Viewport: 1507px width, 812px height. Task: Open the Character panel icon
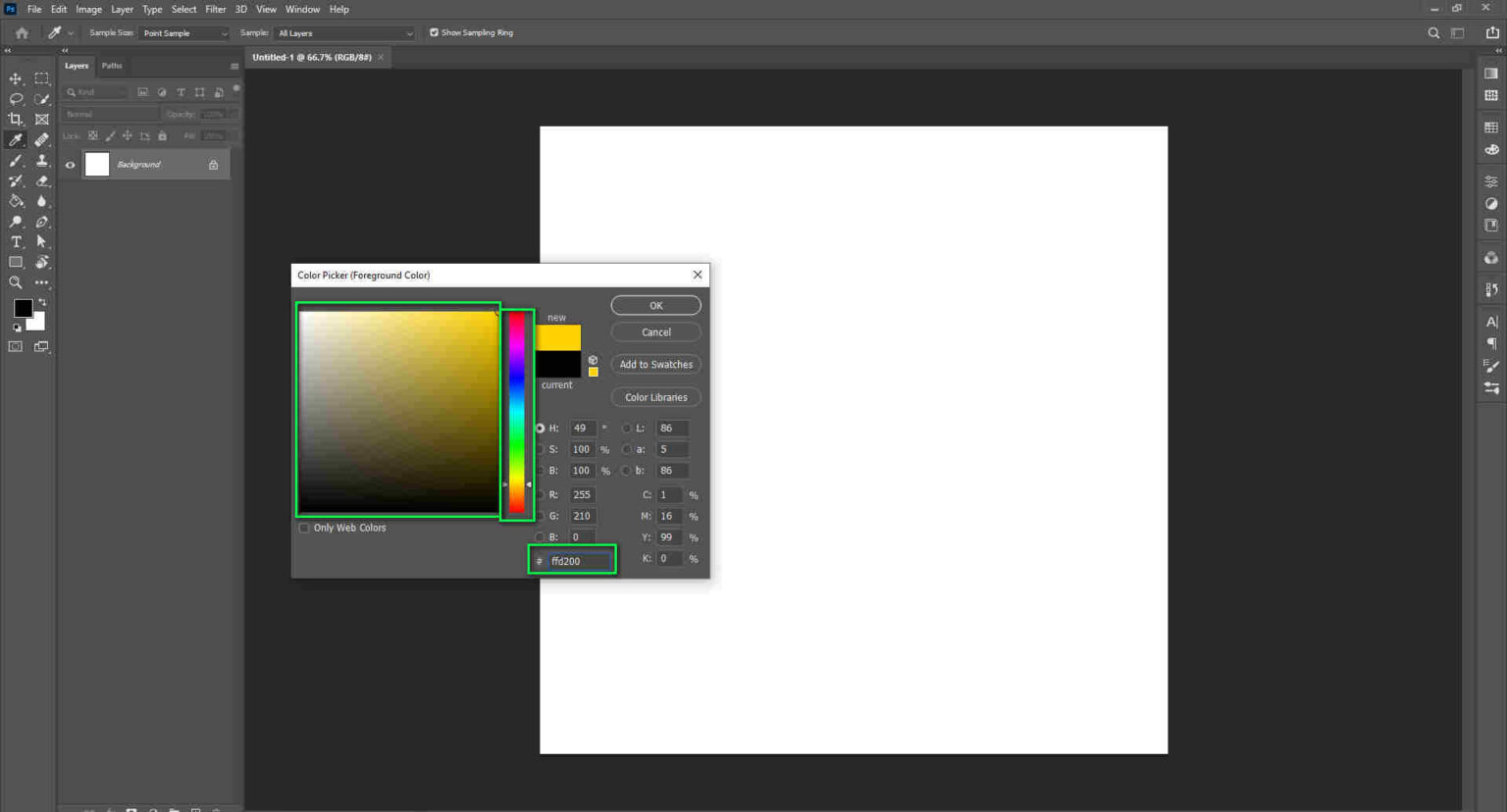(1490, 322)
